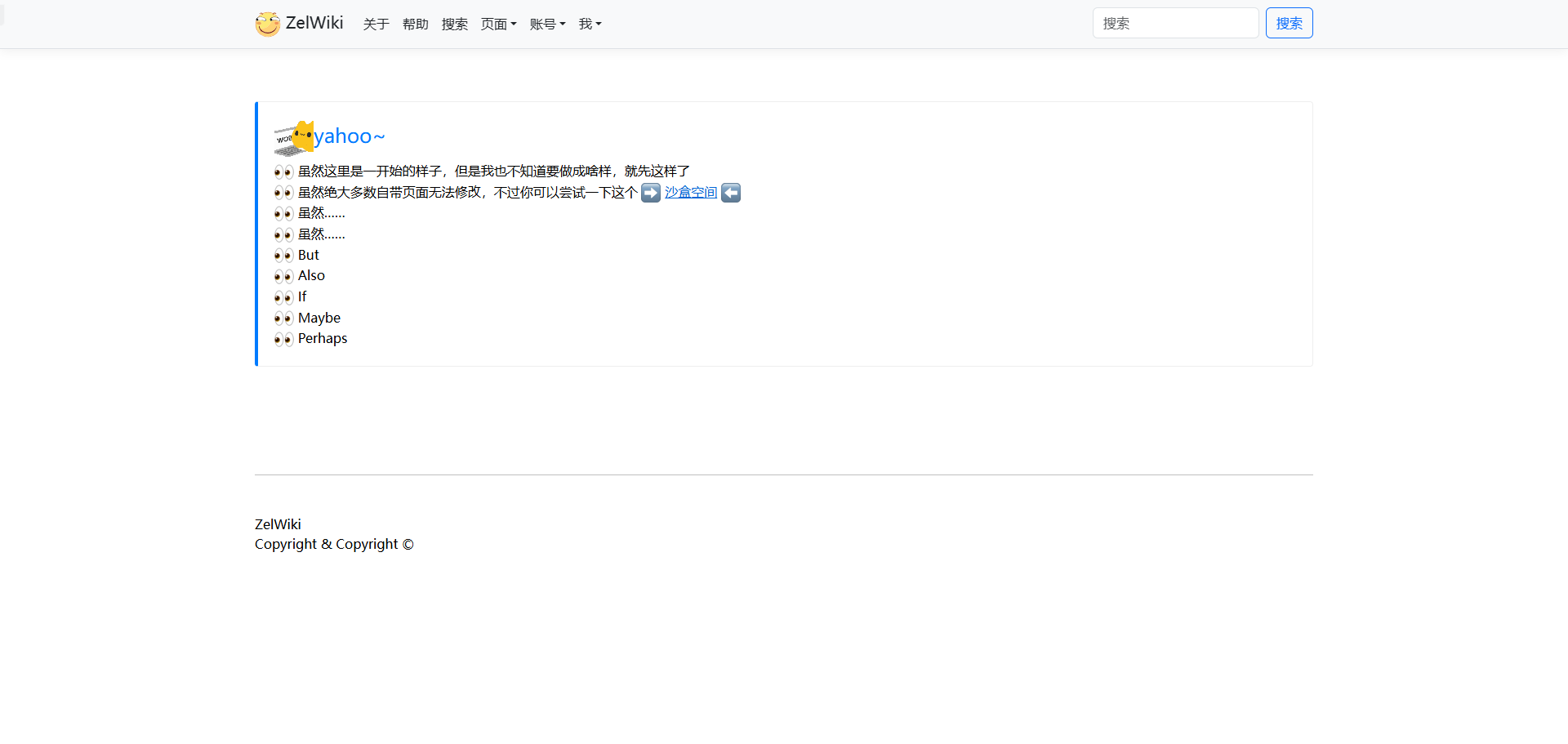Image resolution: width=1568 pixels, height=744 pixels.
Task: Expand the 页面 dropdown menu
Action: [498, 24]
